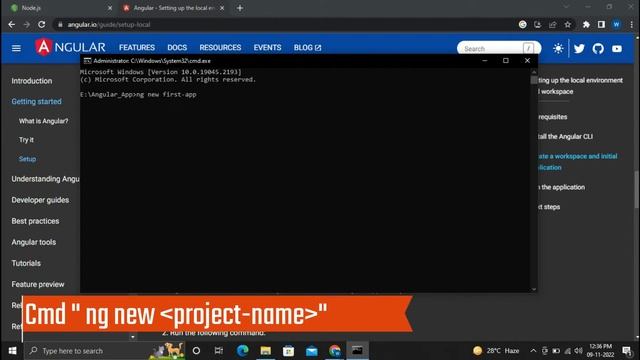Select the Setup sidebar link
This screenshot has width=640, height=360.
click(x=27, y=159)
